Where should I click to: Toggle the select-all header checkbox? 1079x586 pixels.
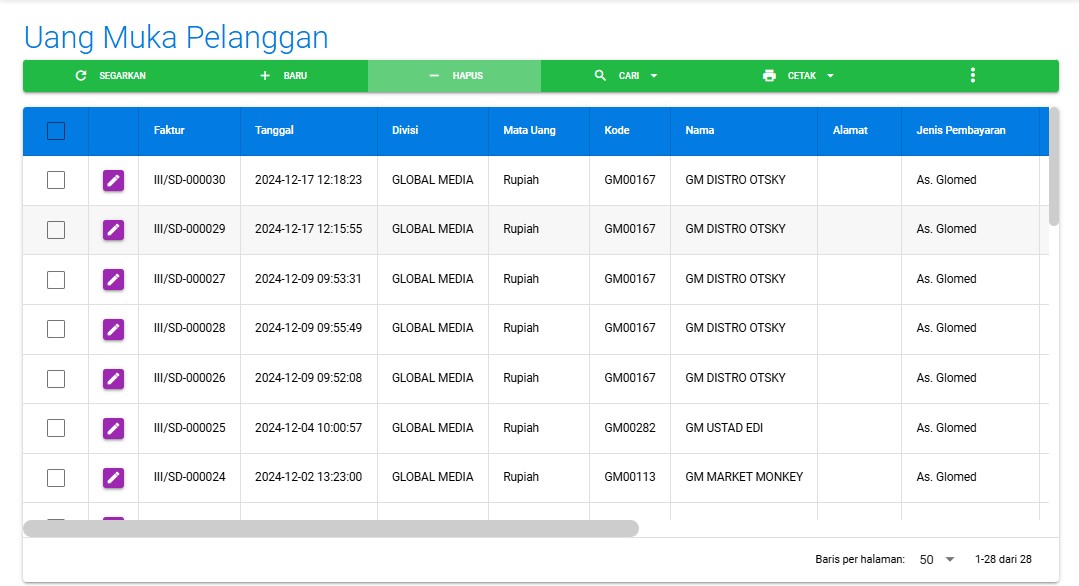(x=56, y=131)
